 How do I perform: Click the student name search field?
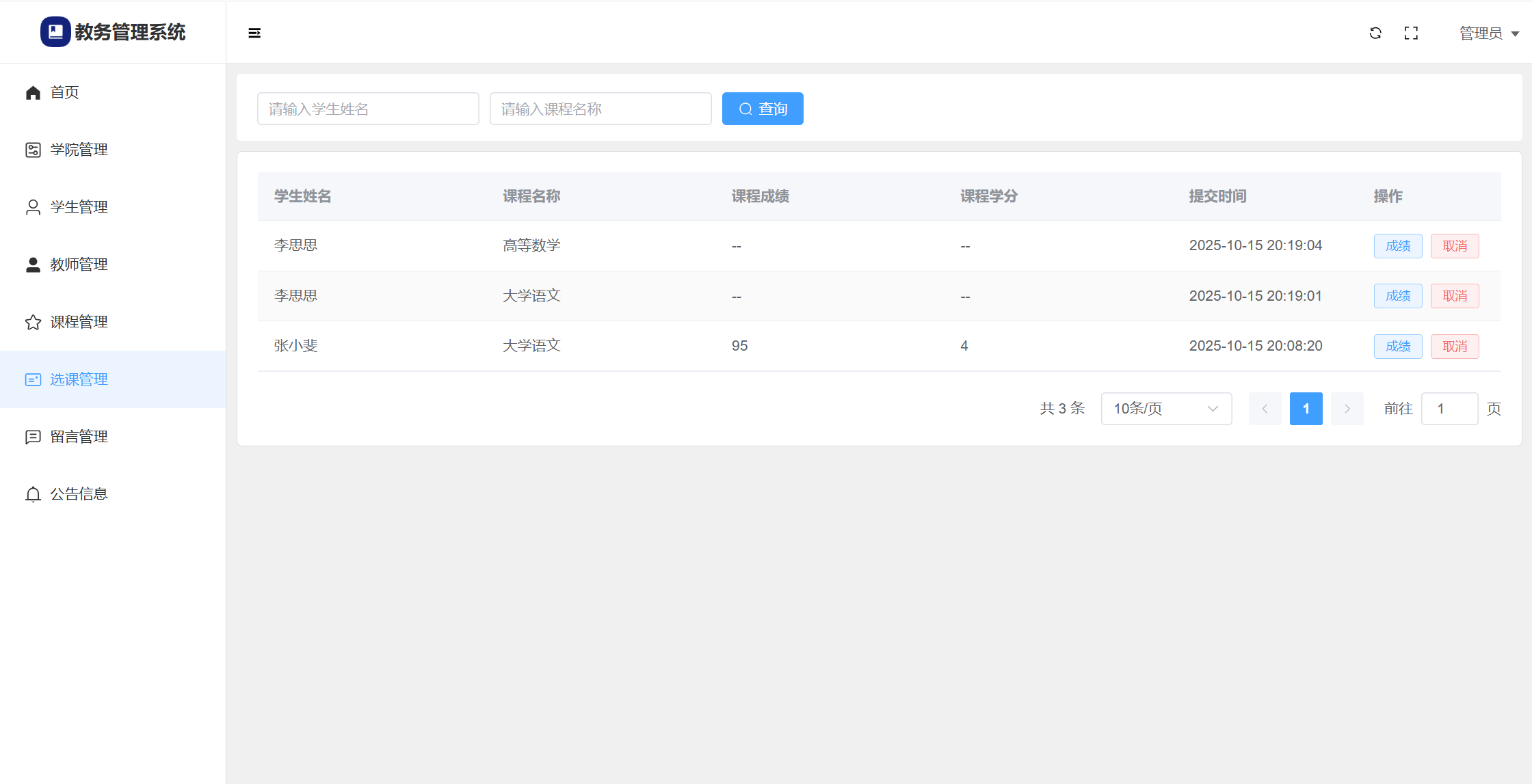coord(368,109)
